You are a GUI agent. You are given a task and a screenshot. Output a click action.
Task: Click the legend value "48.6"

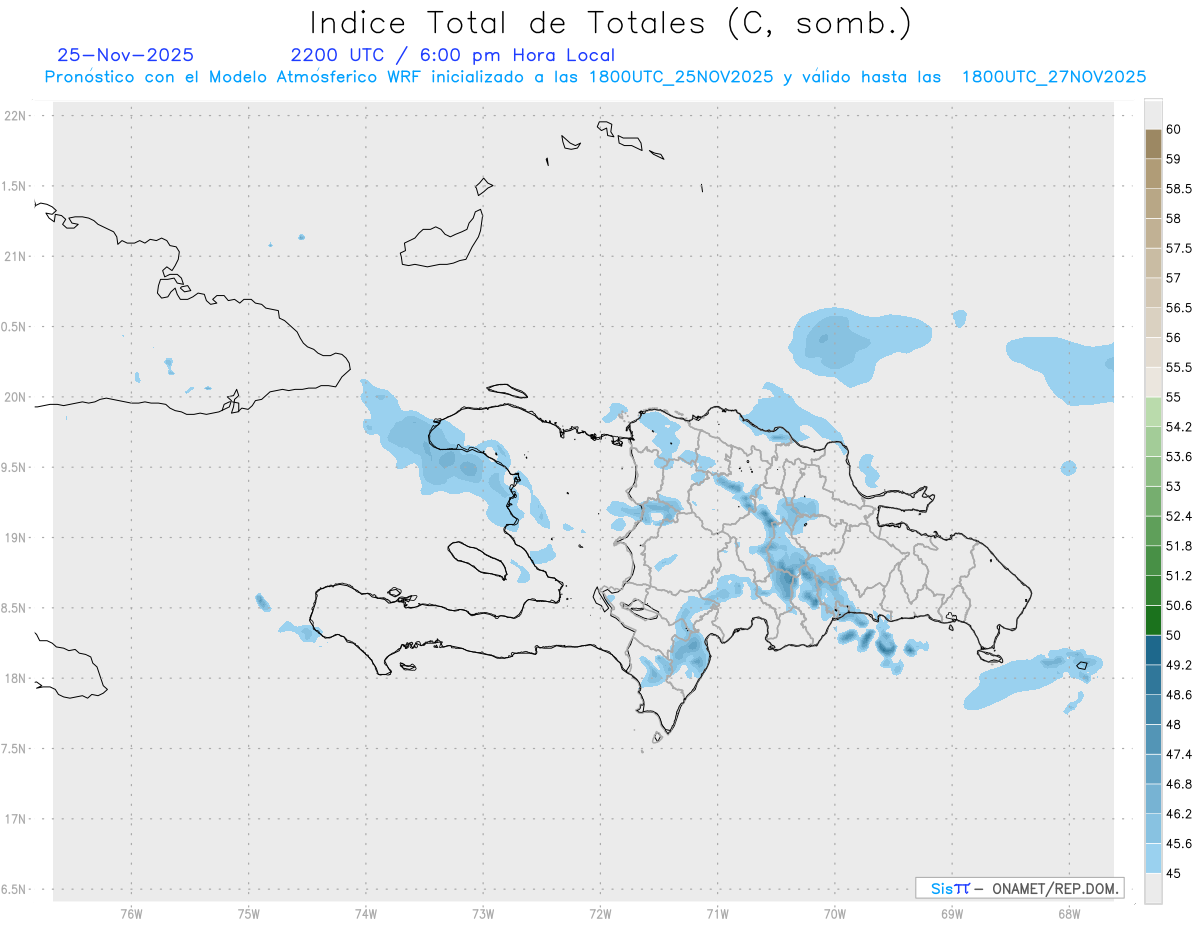(x=1179, y=695)
